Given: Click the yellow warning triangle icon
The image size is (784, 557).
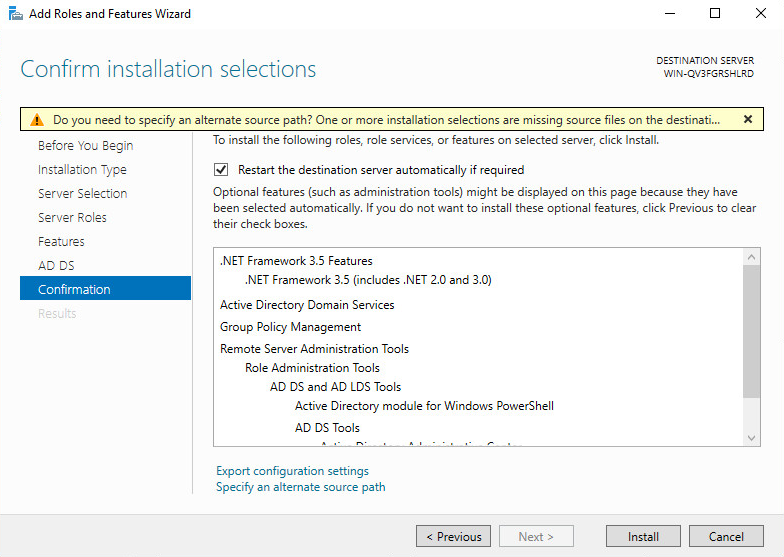Looking at the screenshot, I should 36,120.
